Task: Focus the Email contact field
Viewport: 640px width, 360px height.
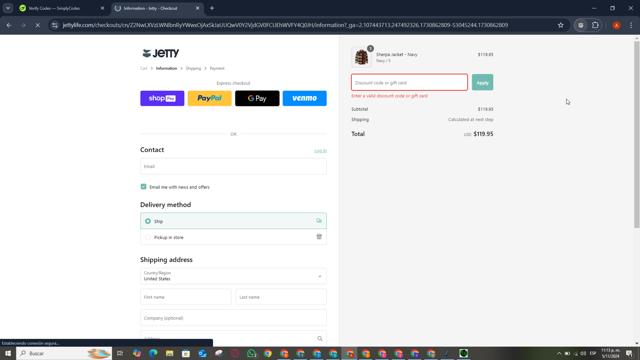Action: pos(233,167)
